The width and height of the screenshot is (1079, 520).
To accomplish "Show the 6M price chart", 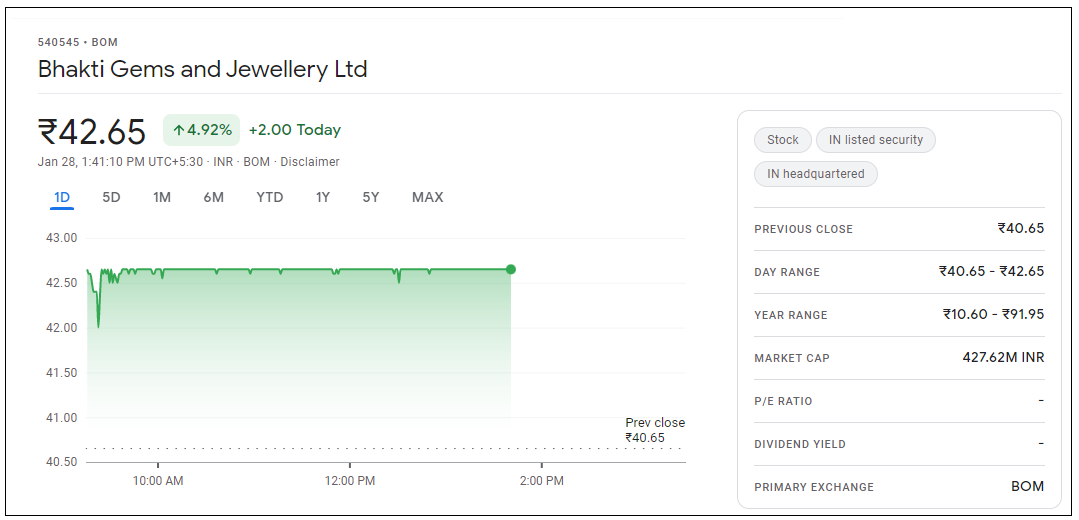I will [x=213, y=198].
